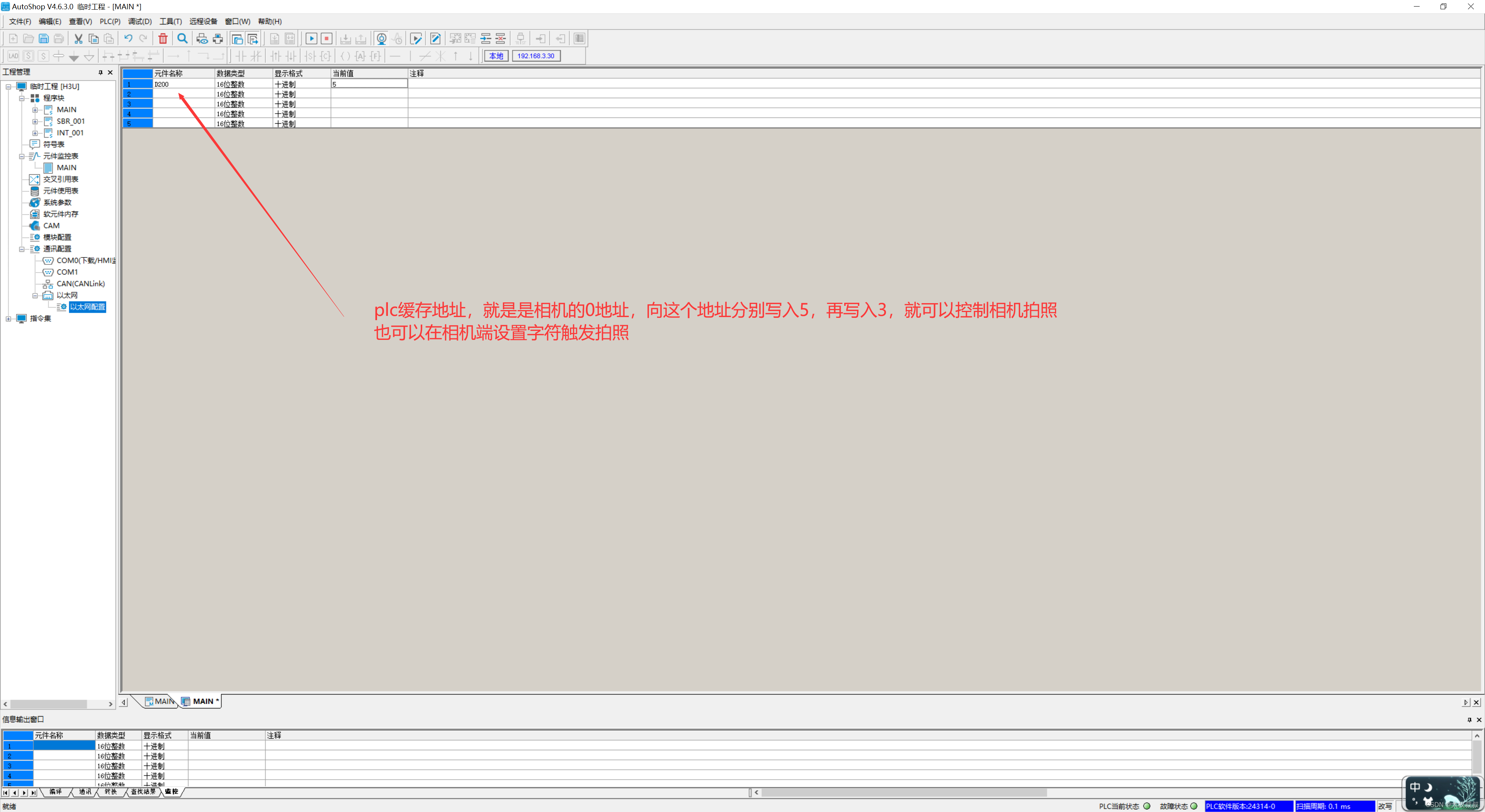Click the output window horizontal scrollbar thumb

coord(904,792)
